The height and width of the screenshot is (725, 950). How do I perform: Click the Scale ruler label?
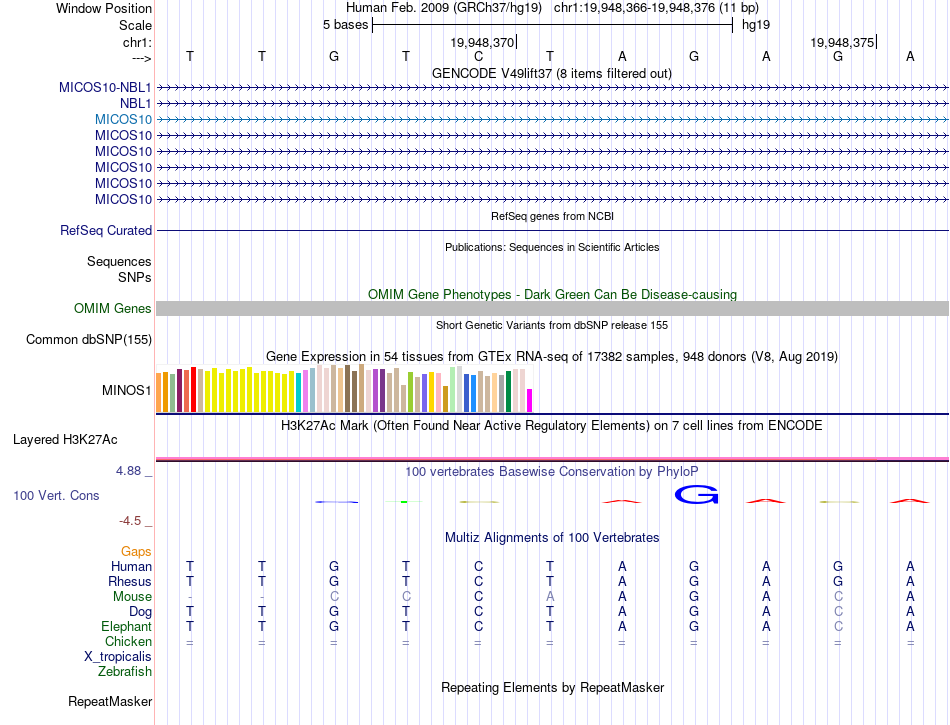click(x=135, y=25)
